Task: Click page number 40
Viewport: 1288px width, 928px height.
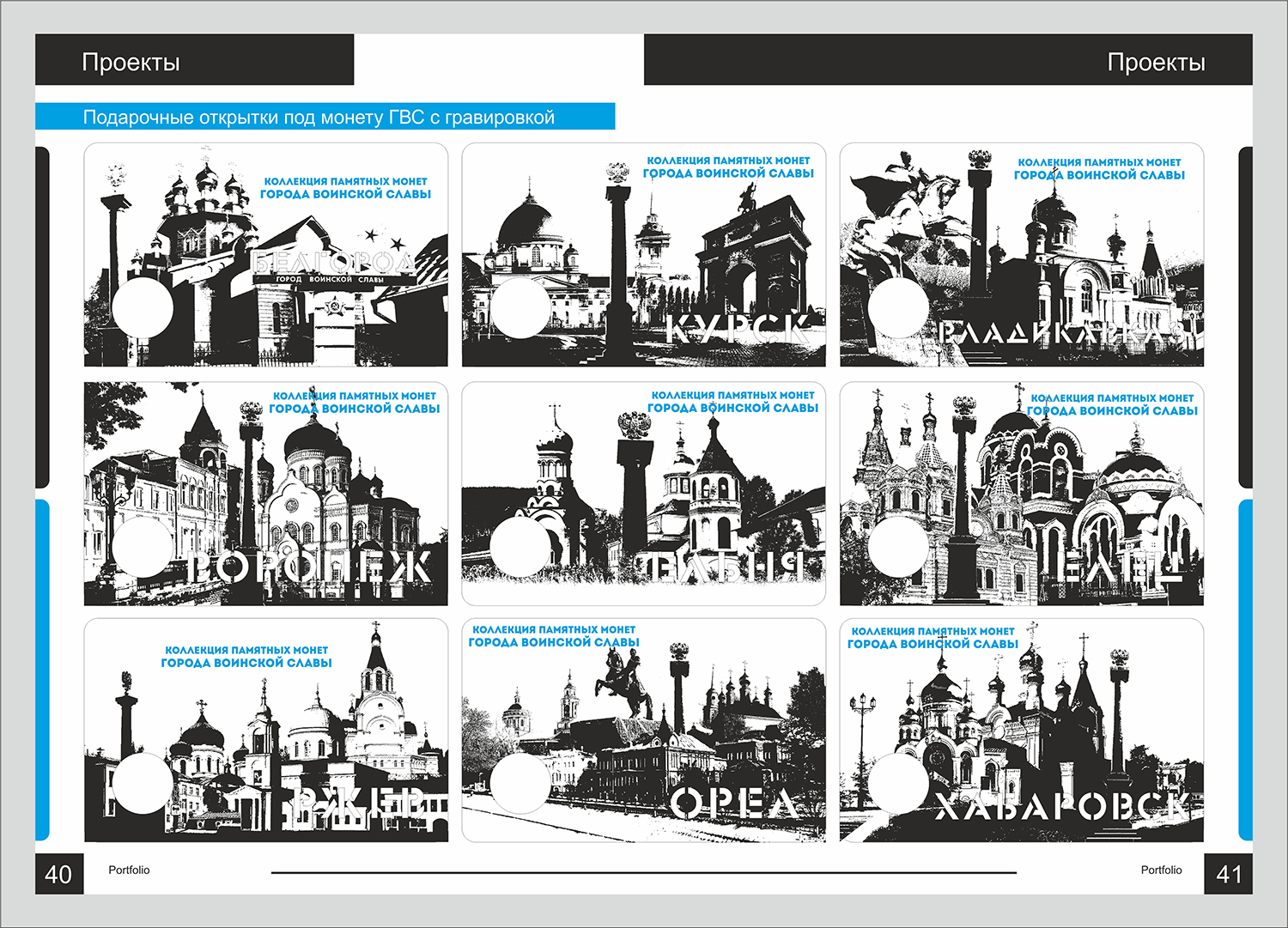Action: 58,874
